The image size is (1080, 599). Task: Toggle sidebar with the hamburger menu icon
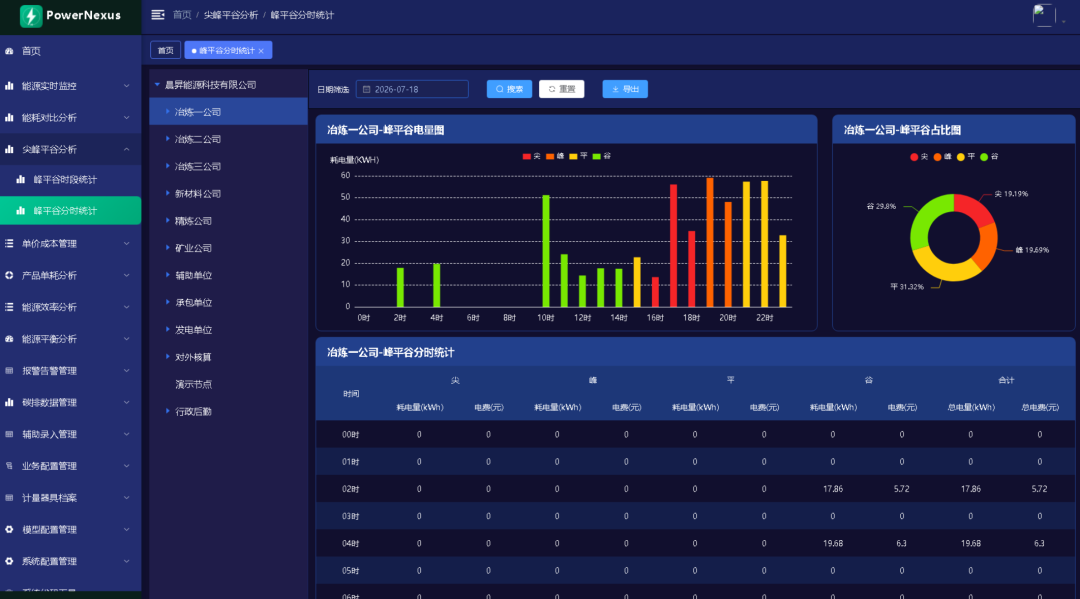point(158,14)
